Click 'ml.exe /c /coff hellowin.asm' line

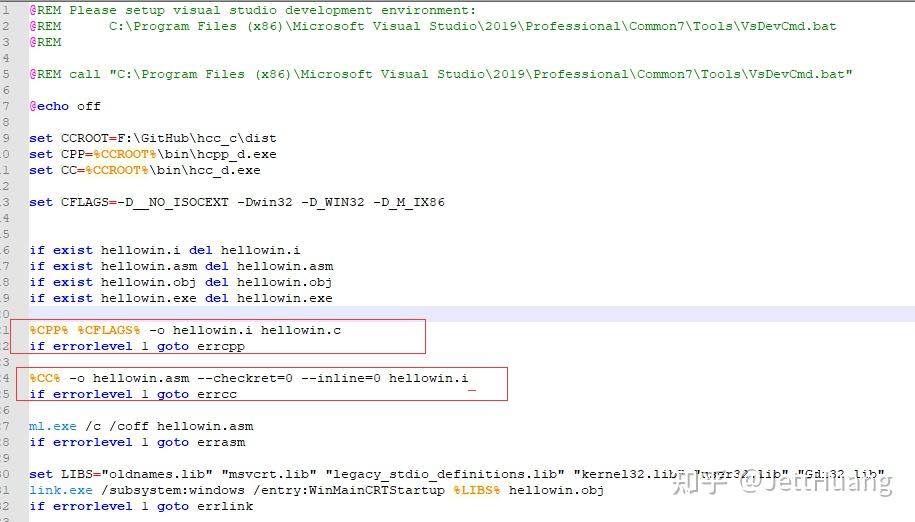point(141,426)
